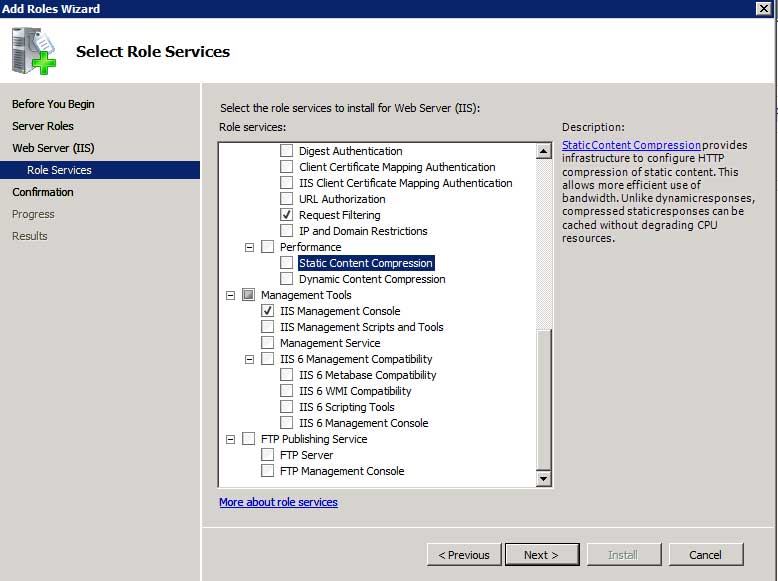Select the Request Filtering label

340,215
